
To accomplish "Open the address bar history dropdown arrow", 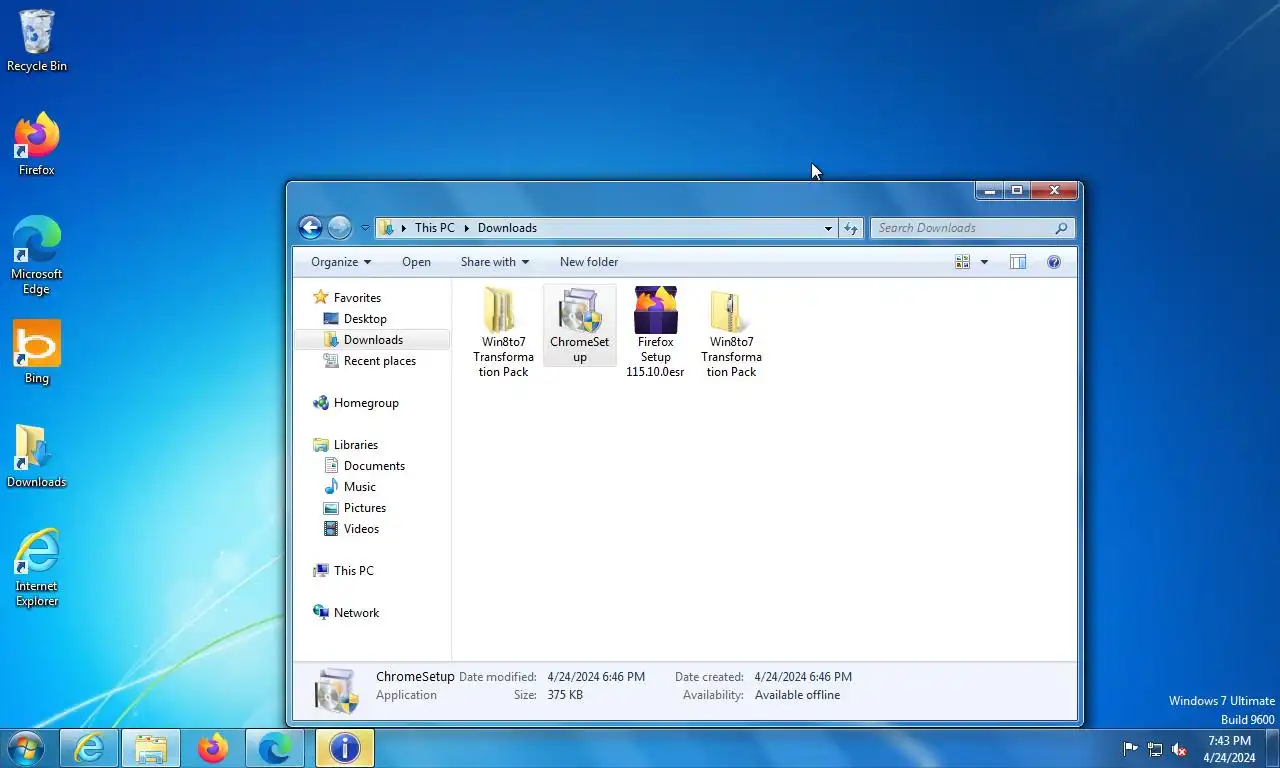I will pos(828,228).
